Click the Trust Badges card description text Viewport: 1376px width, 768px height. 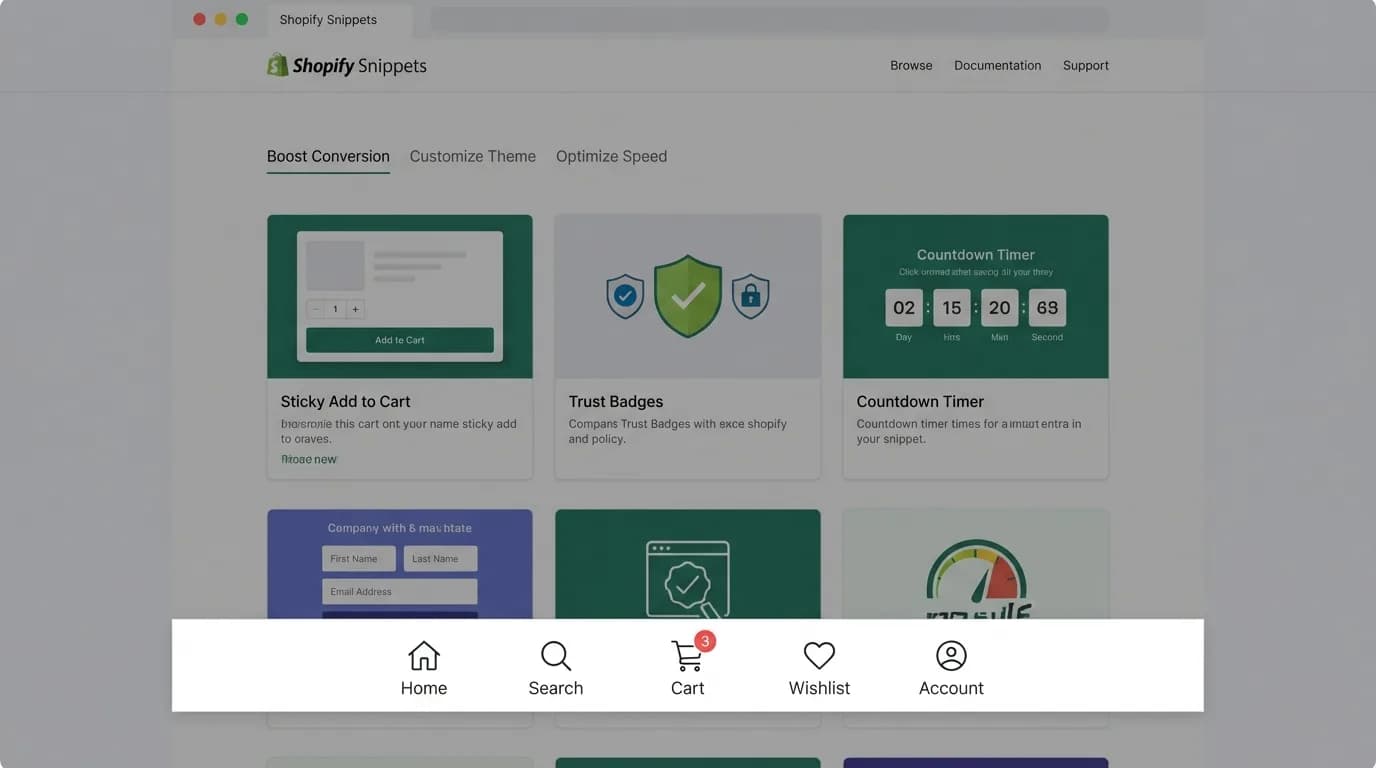point(678,431)
